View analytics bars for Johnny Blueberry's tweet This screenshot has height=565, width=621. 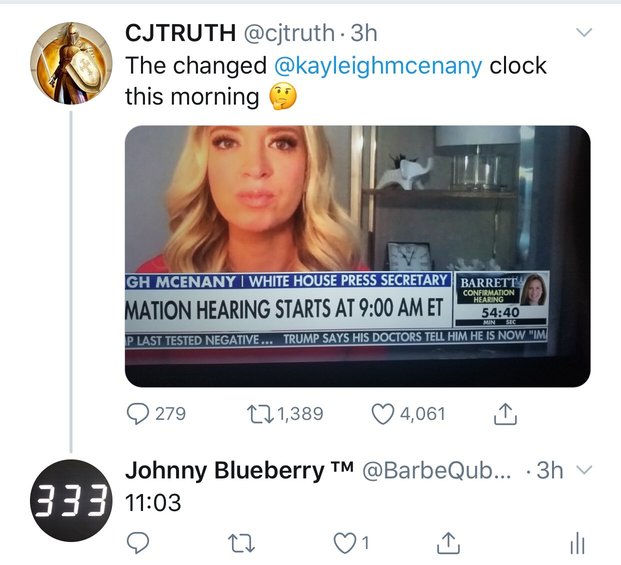(x=577, y=543)
